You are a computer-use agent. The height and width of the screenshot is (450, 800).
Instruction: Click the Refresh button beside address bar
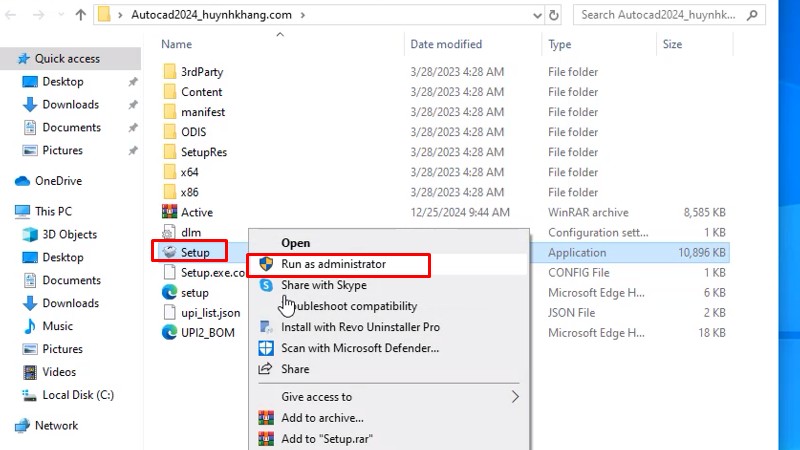tap(551, 15)
